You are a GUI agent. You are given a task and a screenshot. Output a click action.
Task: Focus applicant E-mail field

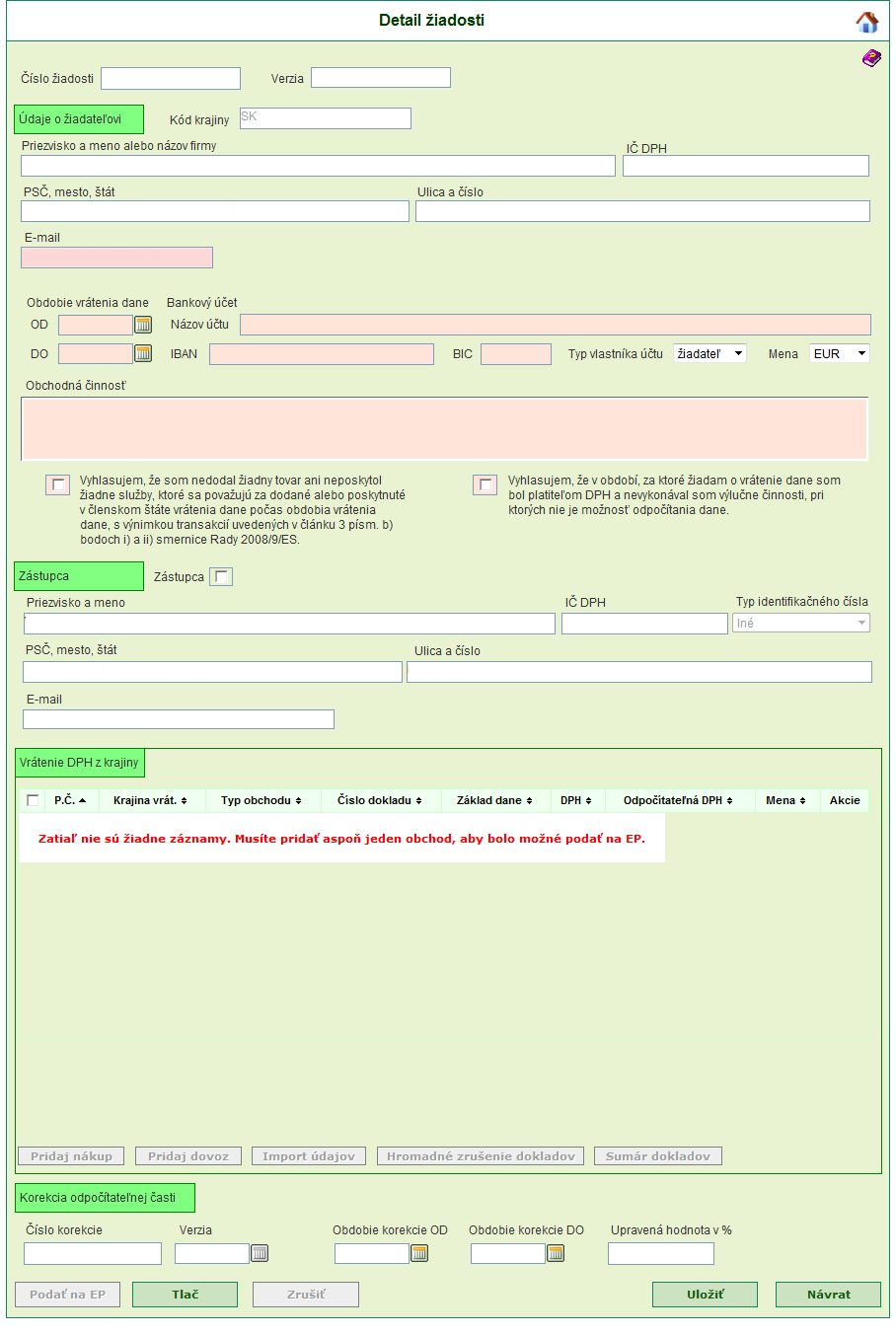click(116, 258)
